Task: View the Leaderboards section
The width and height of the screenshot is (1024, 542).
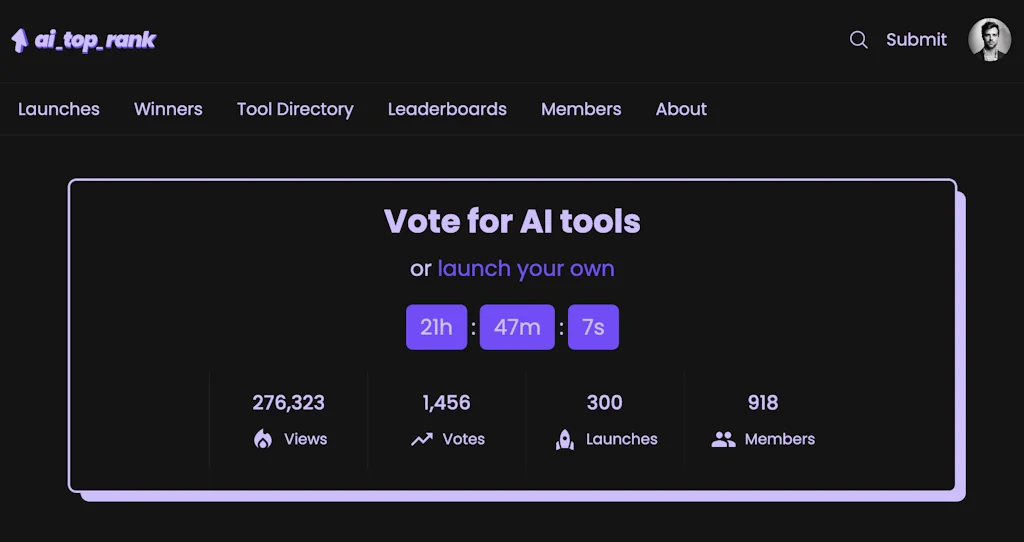Action: tap(447, 109)
